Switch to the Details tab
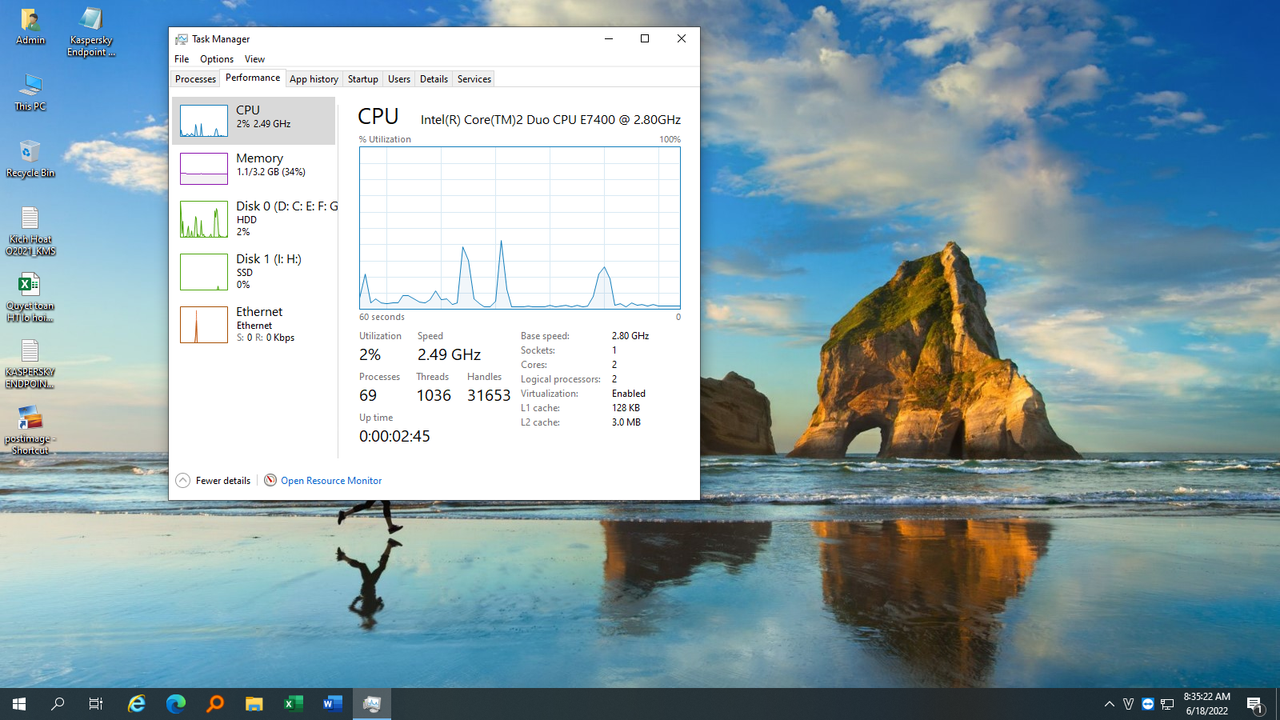1280x720 pixels. [x=434, y=79]
